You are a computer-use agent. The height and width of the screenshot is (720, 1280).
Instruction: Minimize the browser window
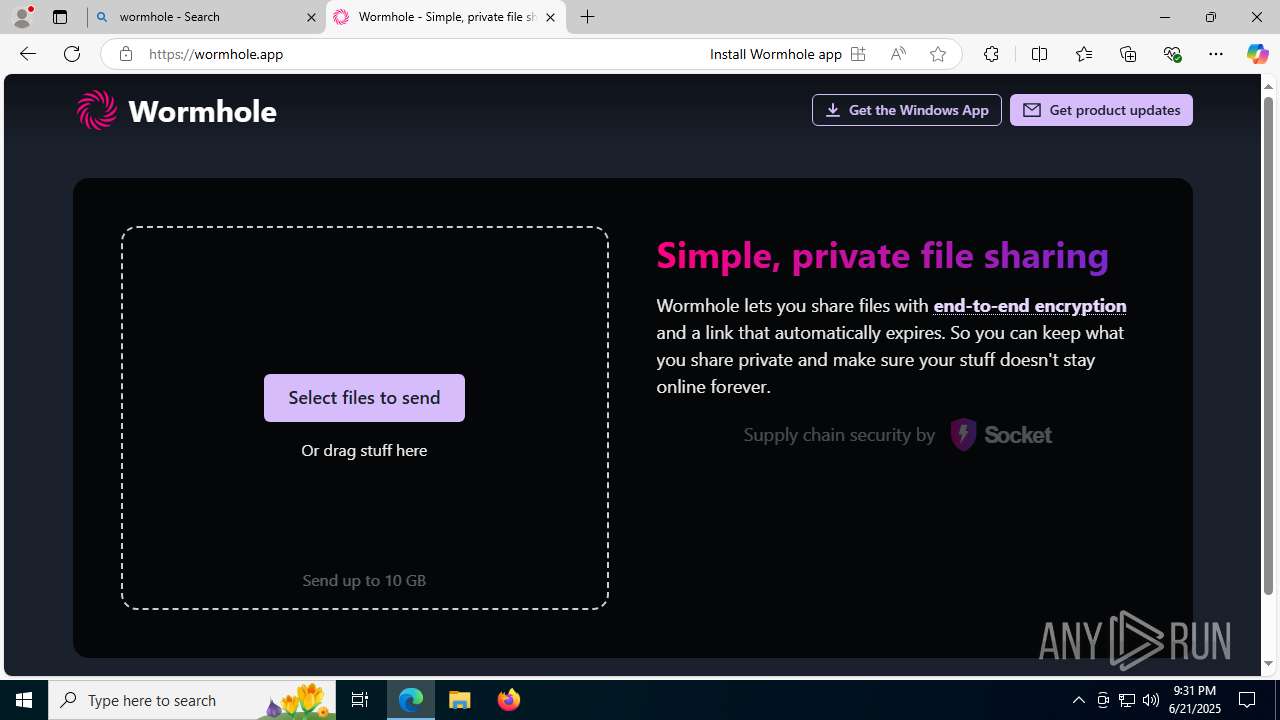(1165, 17)
